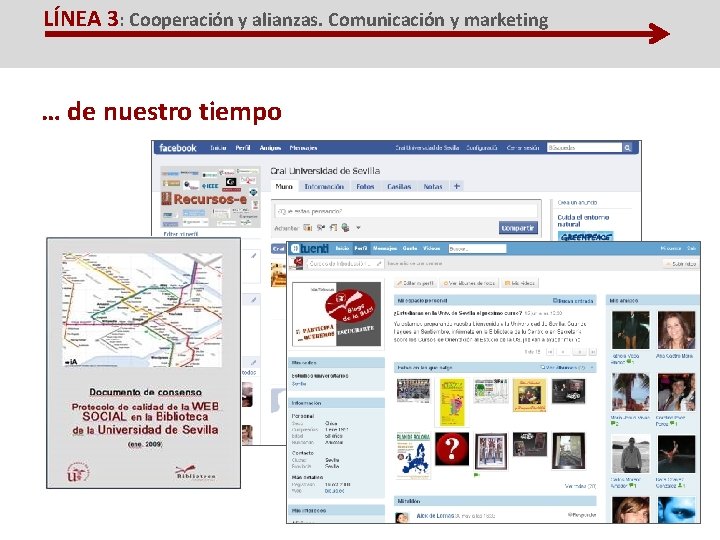The height and width of the screenshot is (540, 720).
Task: Click the Tuenti Buscar search field
Action: 477,248
